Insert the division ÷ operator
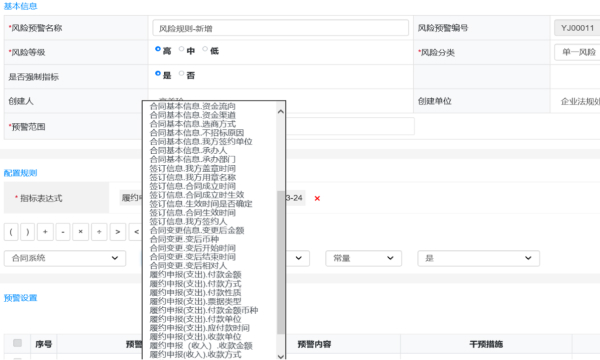The width and height of the screenshot is (600, 360). [x=99, y=232]
